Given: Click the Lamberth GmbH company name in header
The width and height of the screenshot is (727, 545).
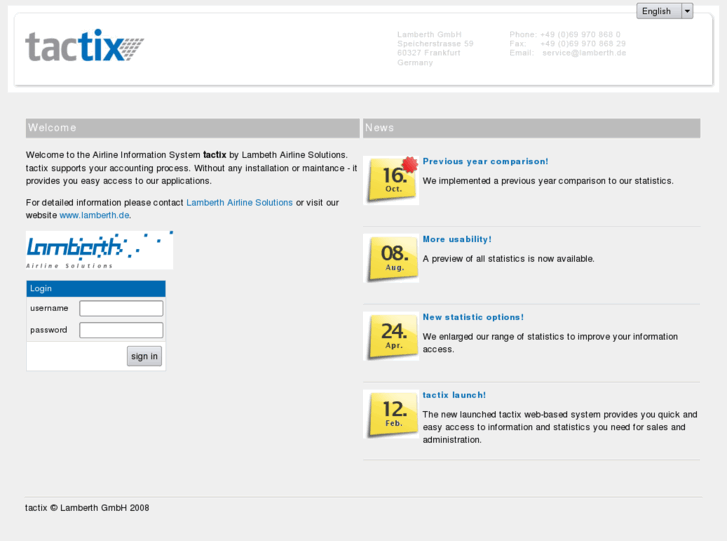Looking at the screenshot, I should point(429,34).
